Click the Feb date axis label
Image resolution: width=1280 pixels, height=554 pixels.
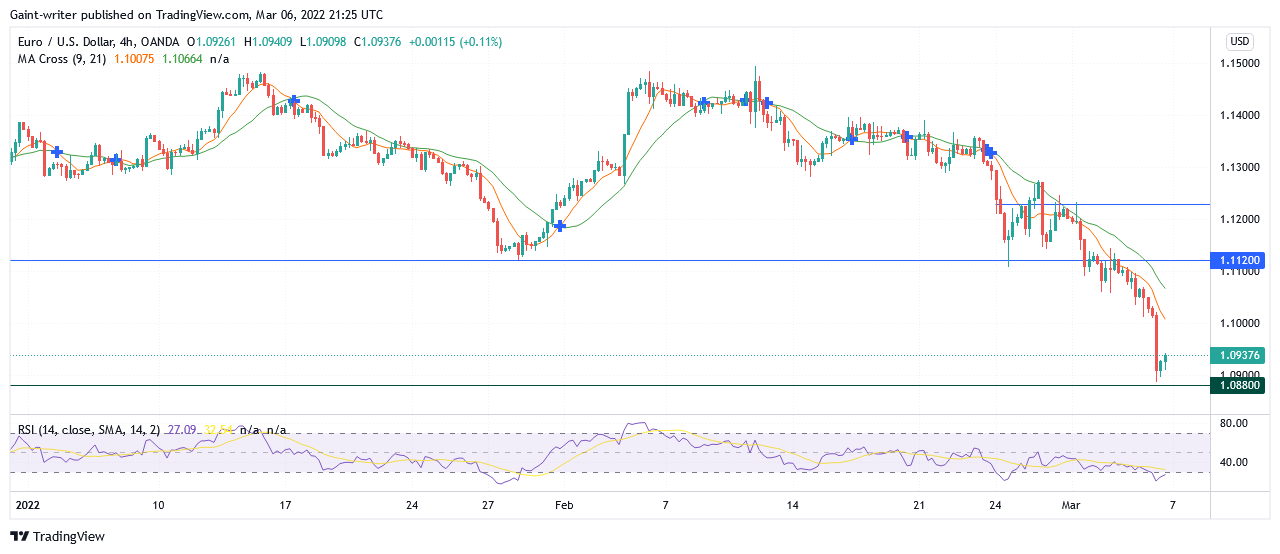click(563, 506)
